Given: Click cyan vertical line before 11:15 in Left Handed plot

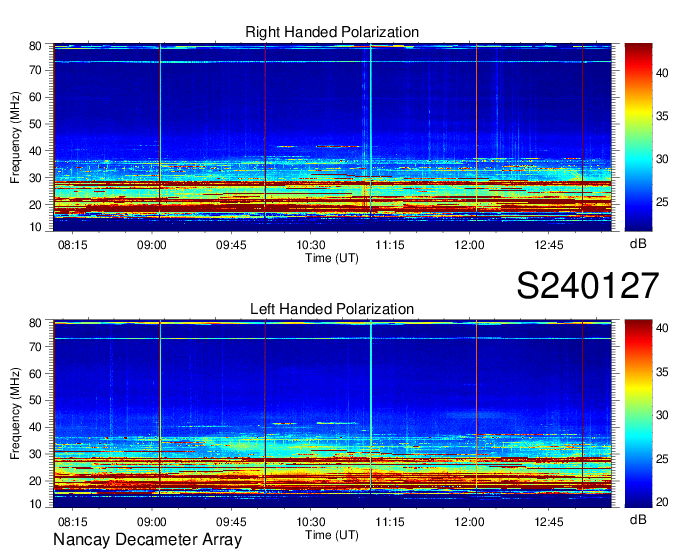Looking at the screenshot, I should [371, 408].
